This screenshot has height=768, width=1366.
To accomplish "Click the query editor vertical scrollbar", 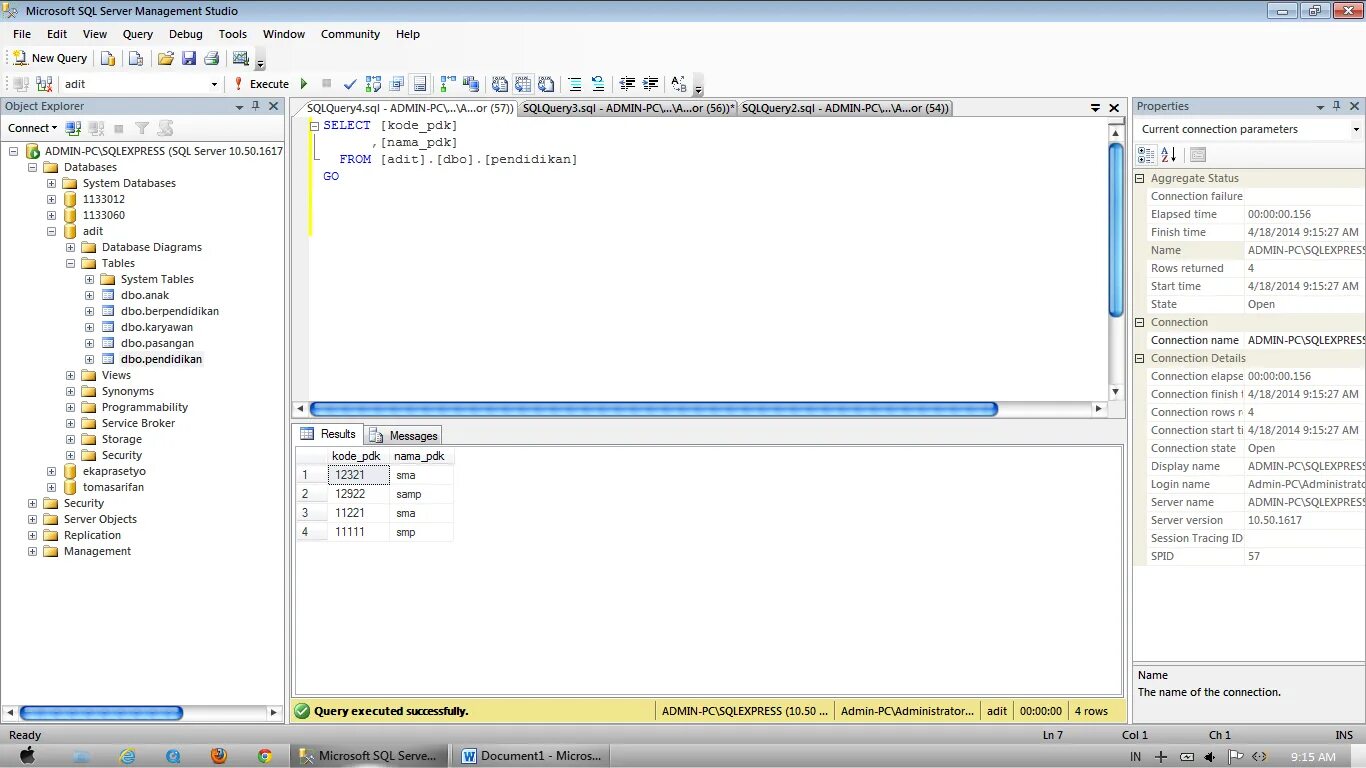I will [x=1116, y=230].
